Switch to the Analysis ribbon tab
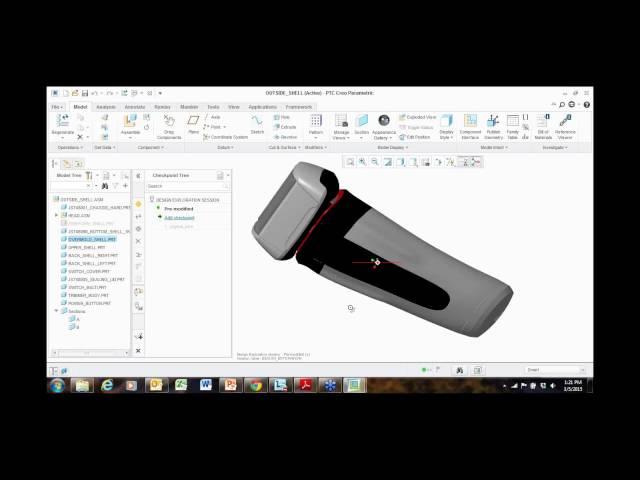The height and width of the screenshot is (480, 640). click(106, 106)
